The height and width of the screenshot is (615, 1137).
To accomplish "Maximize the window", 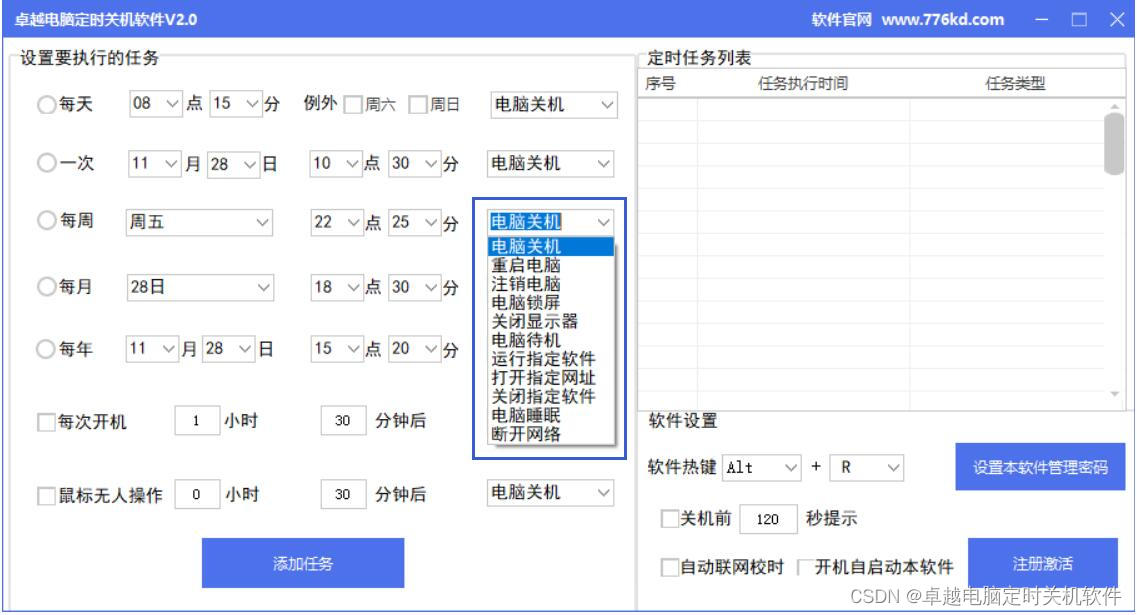I will 1079,20.
